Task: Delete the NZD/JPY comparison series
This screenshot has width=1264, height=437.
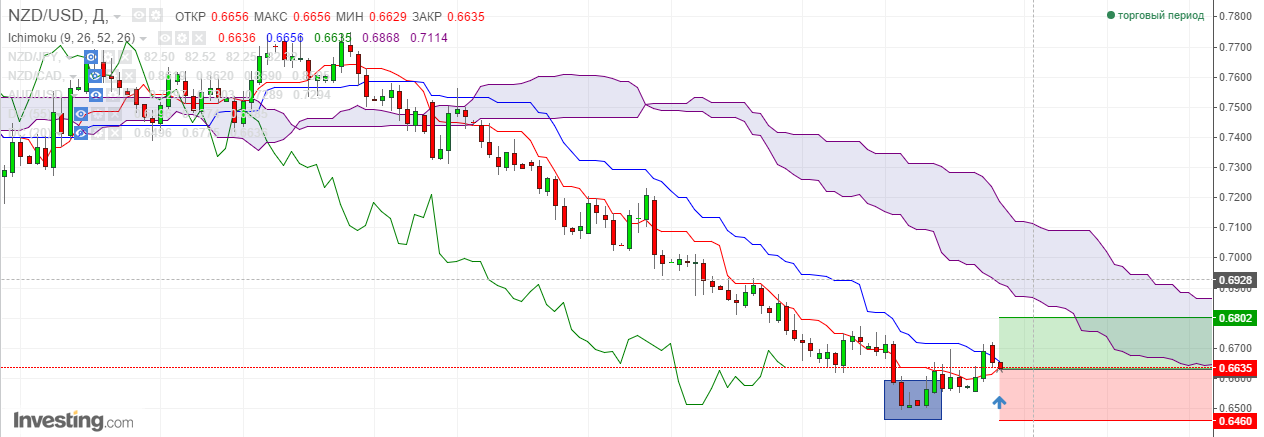Action: (x=125, y=57)
